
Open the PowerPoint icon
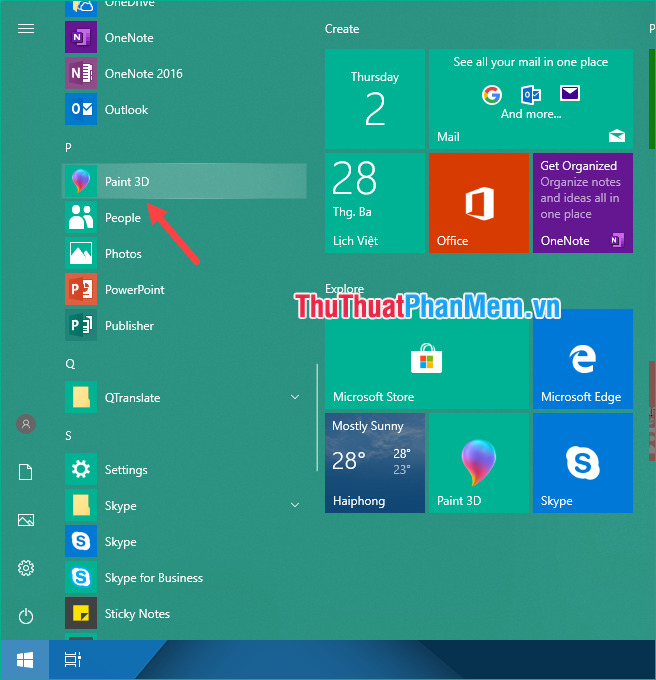(81, 289)
